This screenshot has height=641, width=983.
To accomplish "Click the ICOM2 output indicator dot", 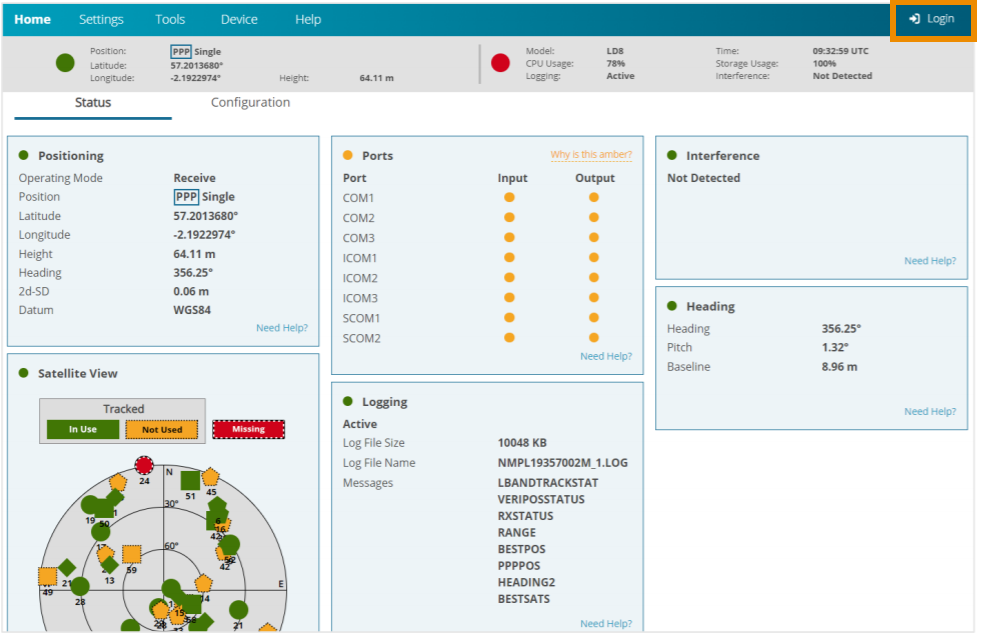I will (x=594, y=277).
